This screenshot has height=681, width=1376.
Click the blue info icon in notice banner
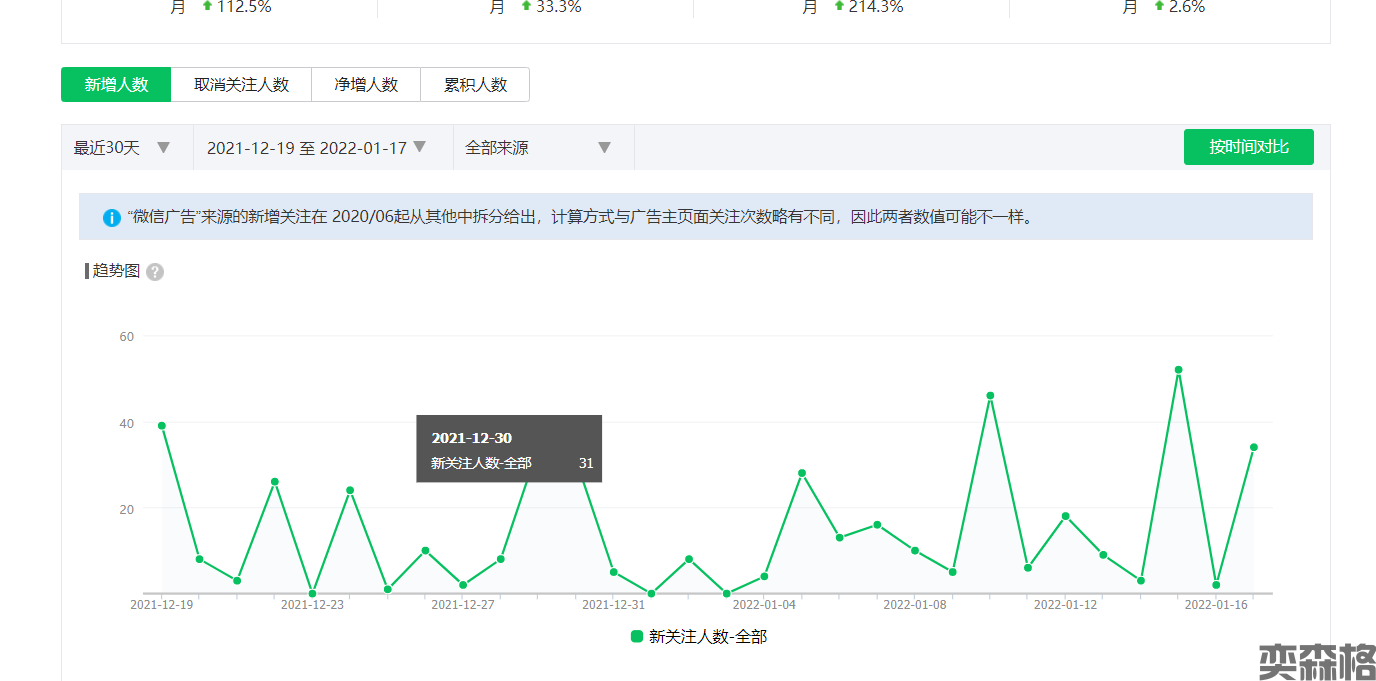point(112,217)
